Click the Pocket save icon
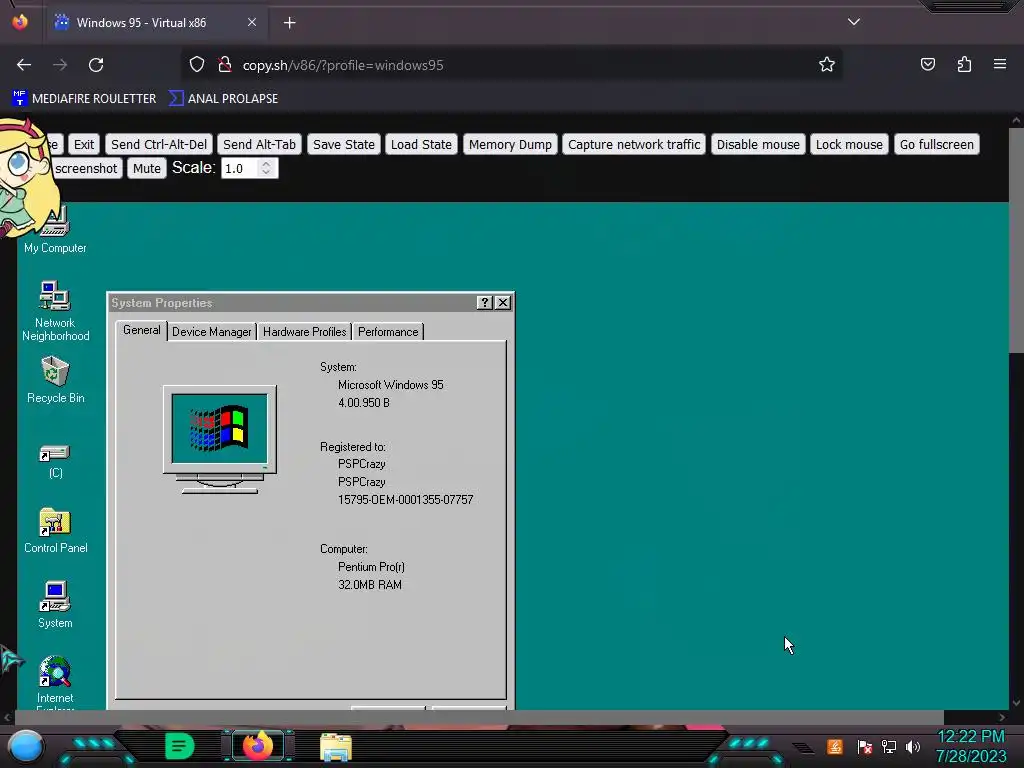Viewport: 1024px width, 768px height. (x=928, y=65)
